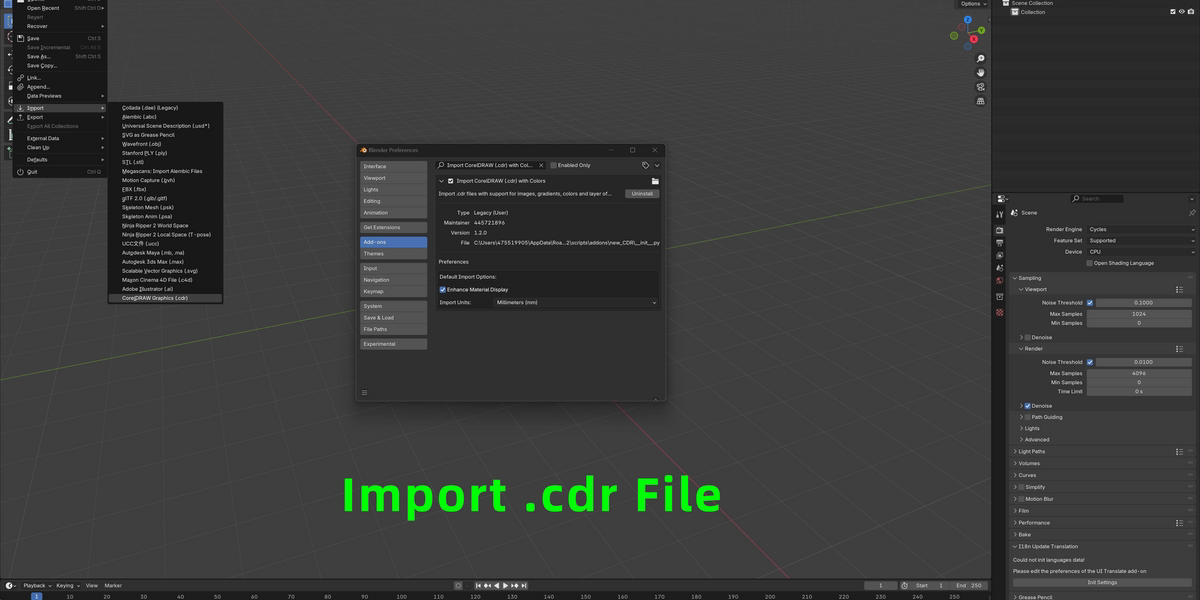The image size is (1200, 600).
Task: Click the pan view hand icon
Action: (981, 72)
